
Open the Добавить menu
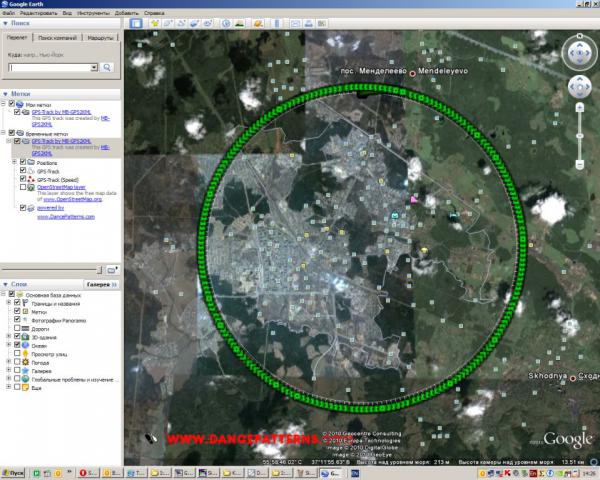127,13
